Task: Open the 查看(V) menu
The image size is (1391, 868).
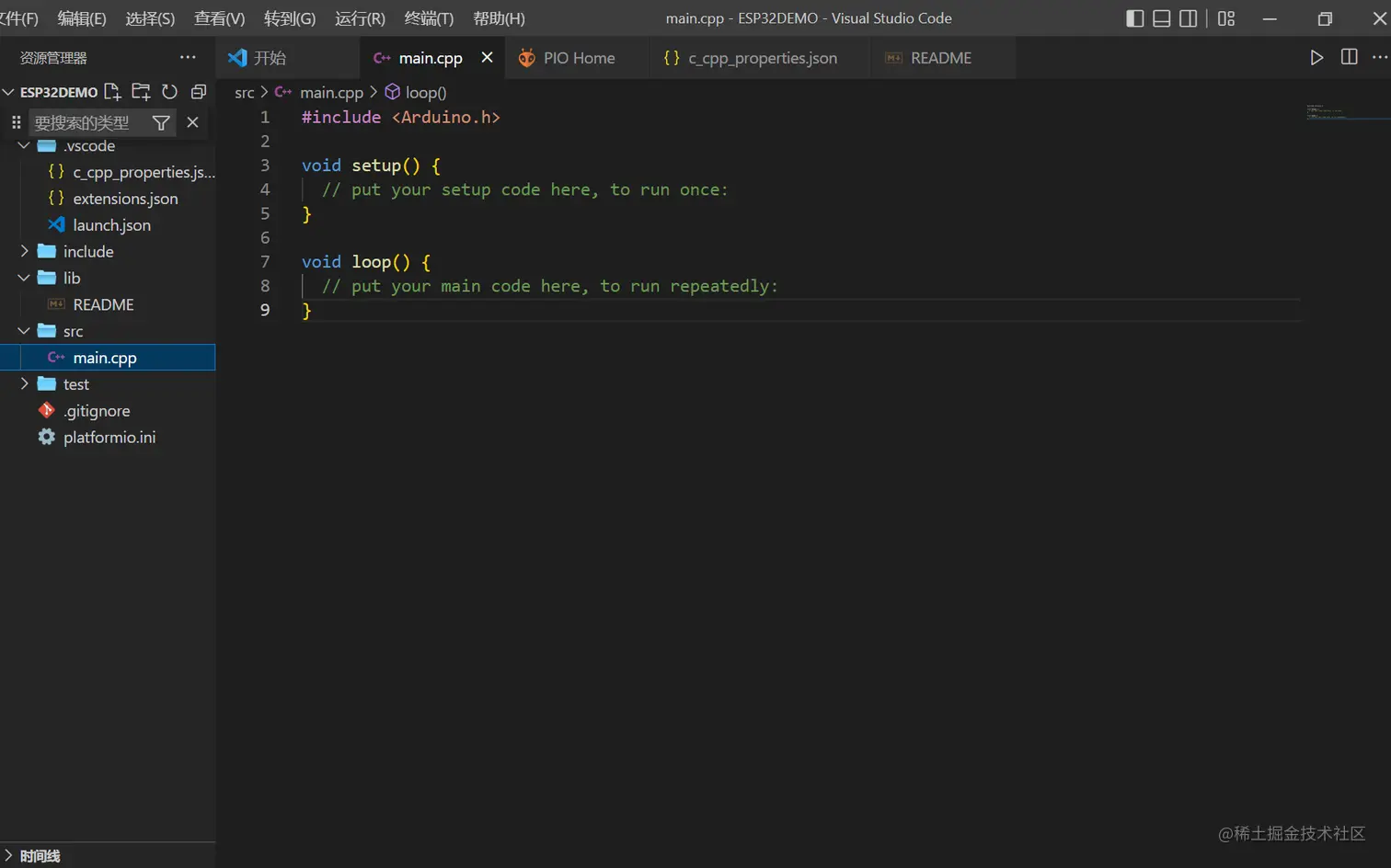Action: click(219, 18)
